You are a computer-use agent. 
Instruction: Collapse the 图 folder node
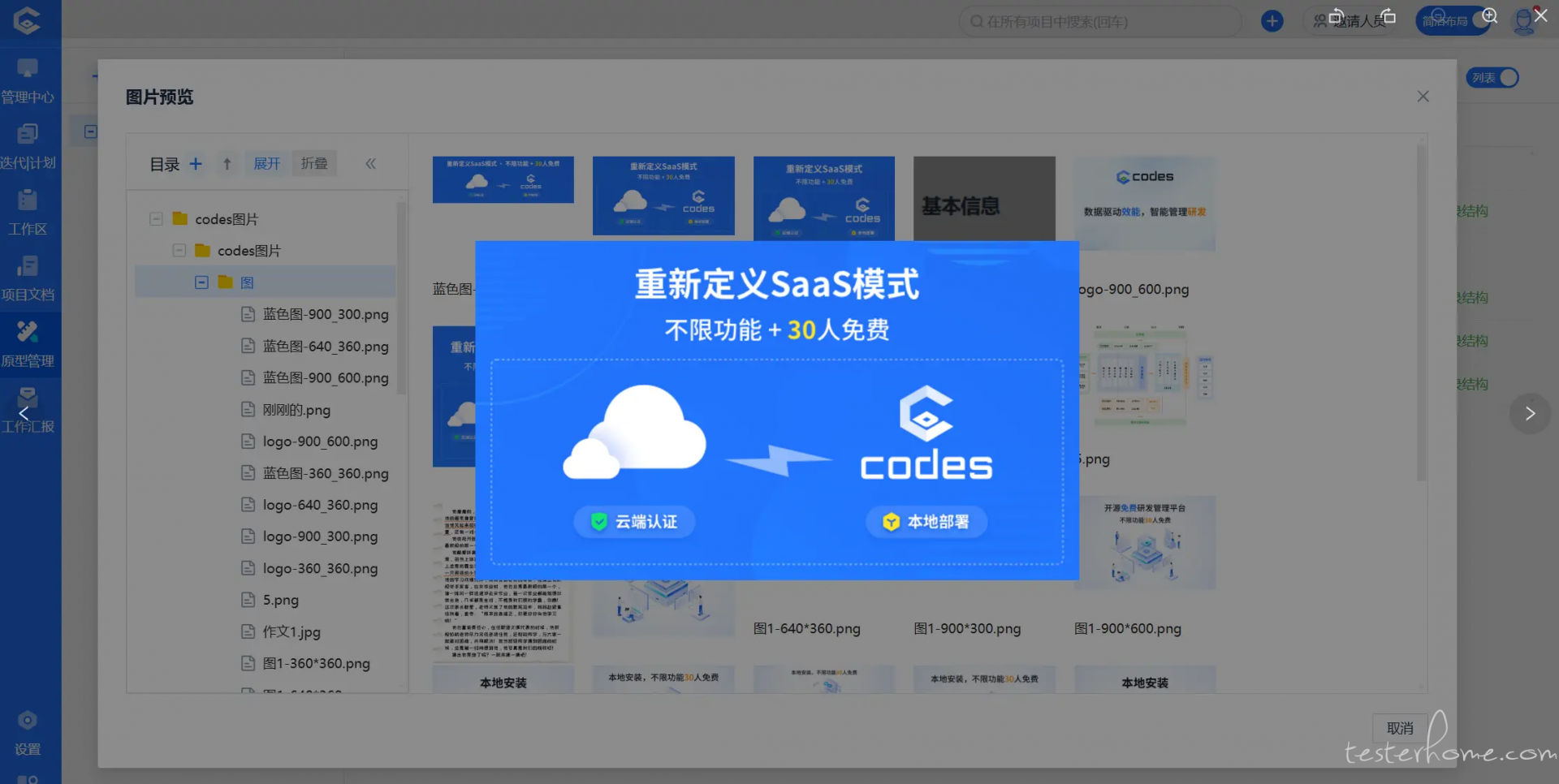(x=201, y=282)
